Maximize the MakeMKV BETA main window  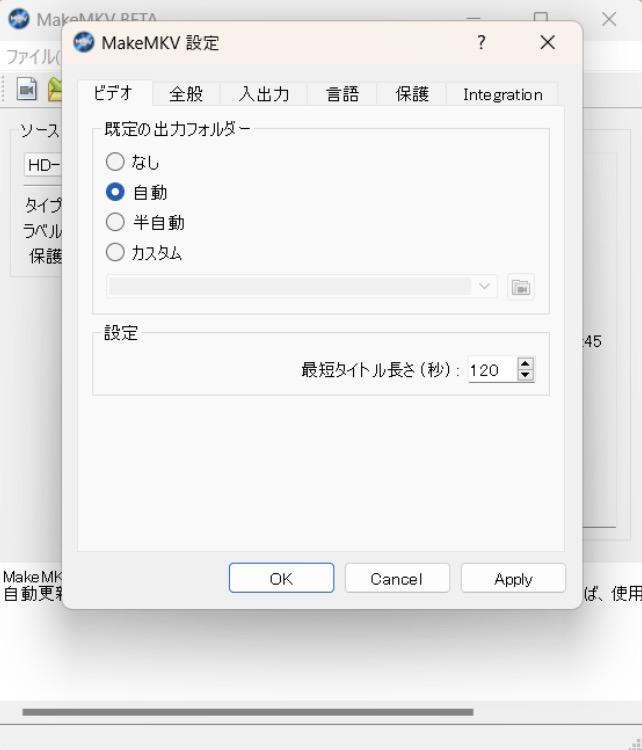point(541,18)
